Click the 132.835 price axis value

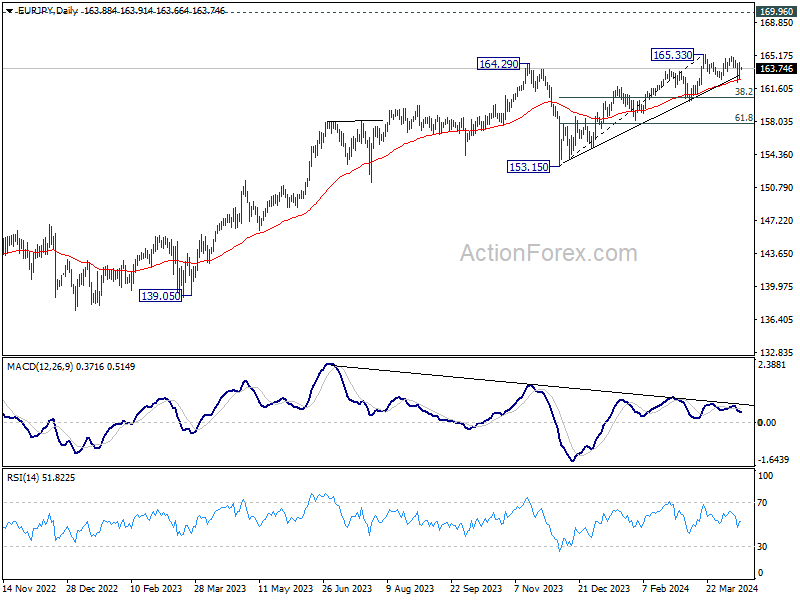(x=777, y=353)
